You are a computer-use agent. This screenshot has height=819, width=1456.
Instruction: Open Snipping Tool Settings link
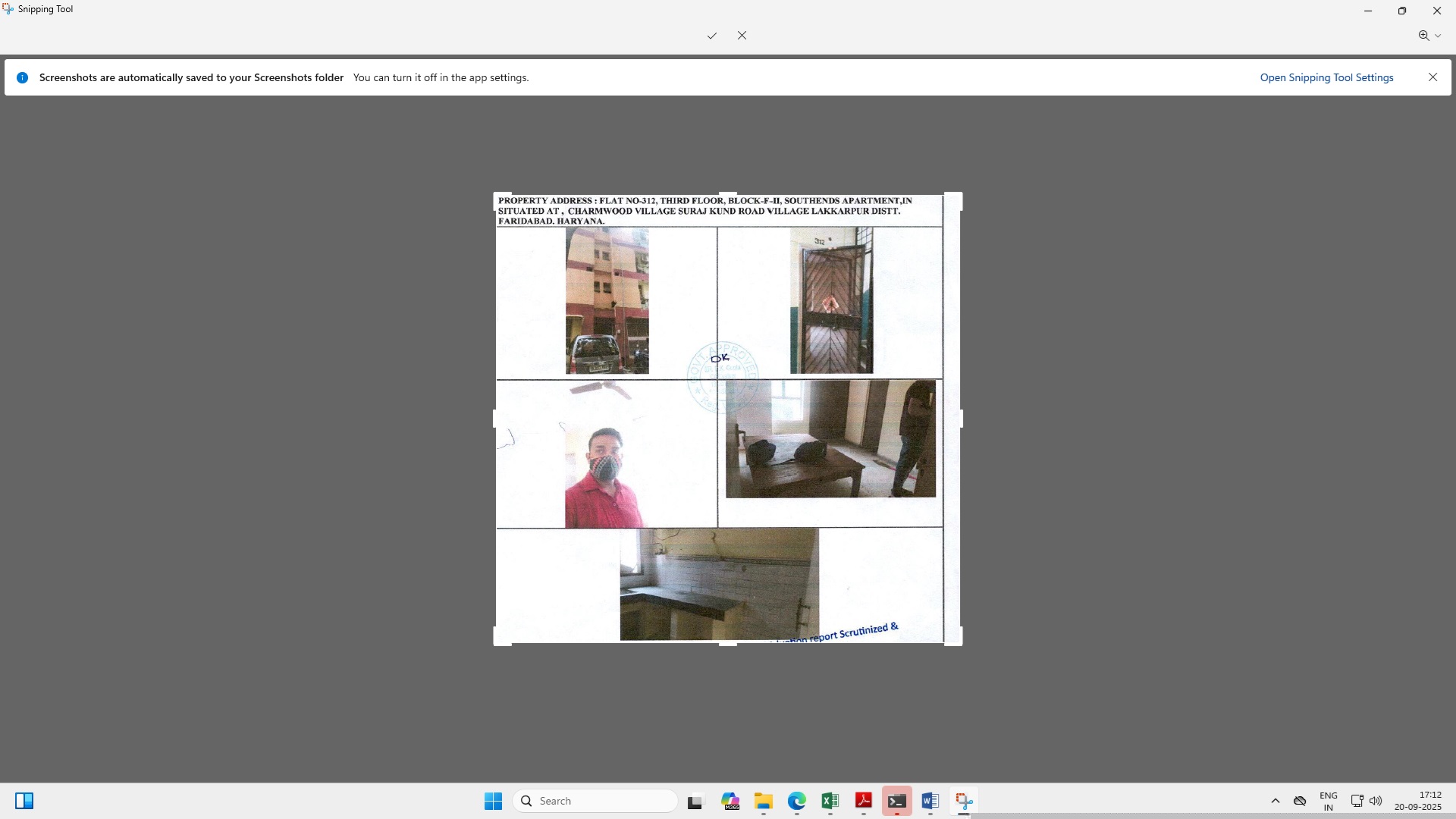click(1326, 77)
